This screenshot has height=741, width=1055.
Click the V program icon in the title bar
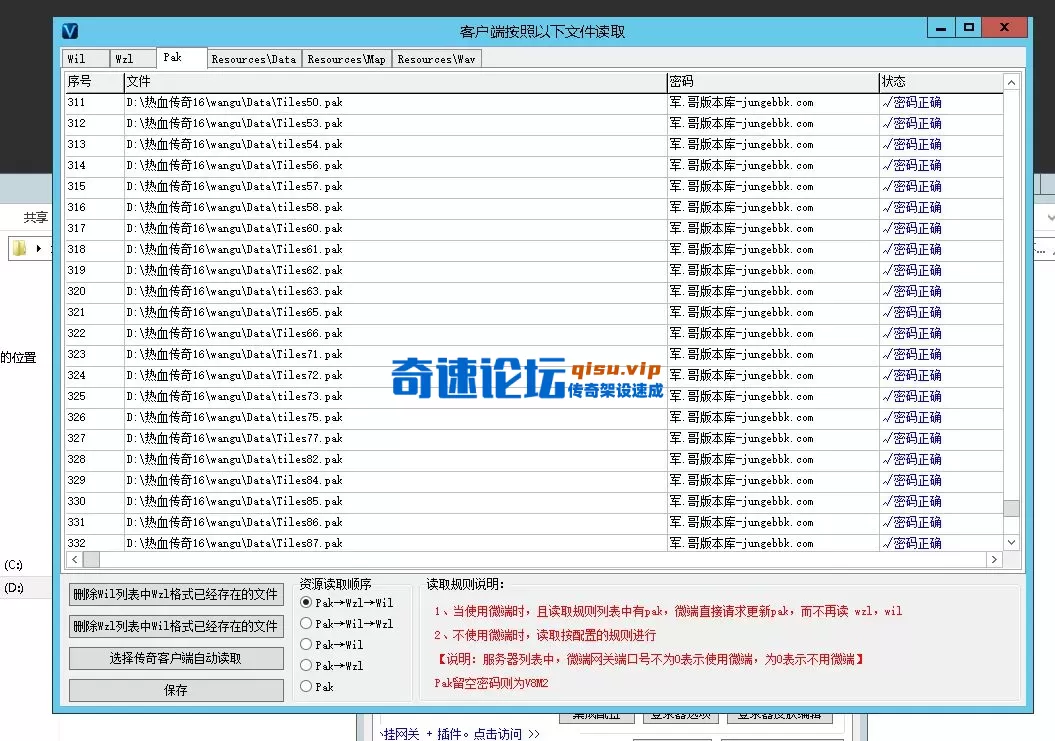[x=69, y=31]
